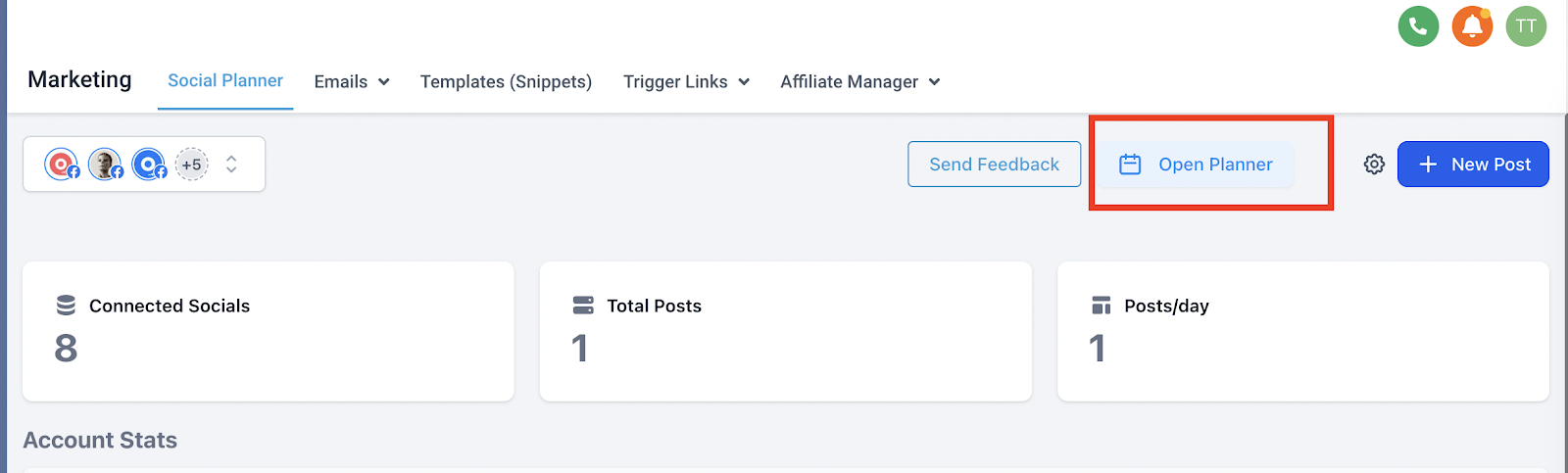Select the first red Facebook account avatar

tap(62, 165)
